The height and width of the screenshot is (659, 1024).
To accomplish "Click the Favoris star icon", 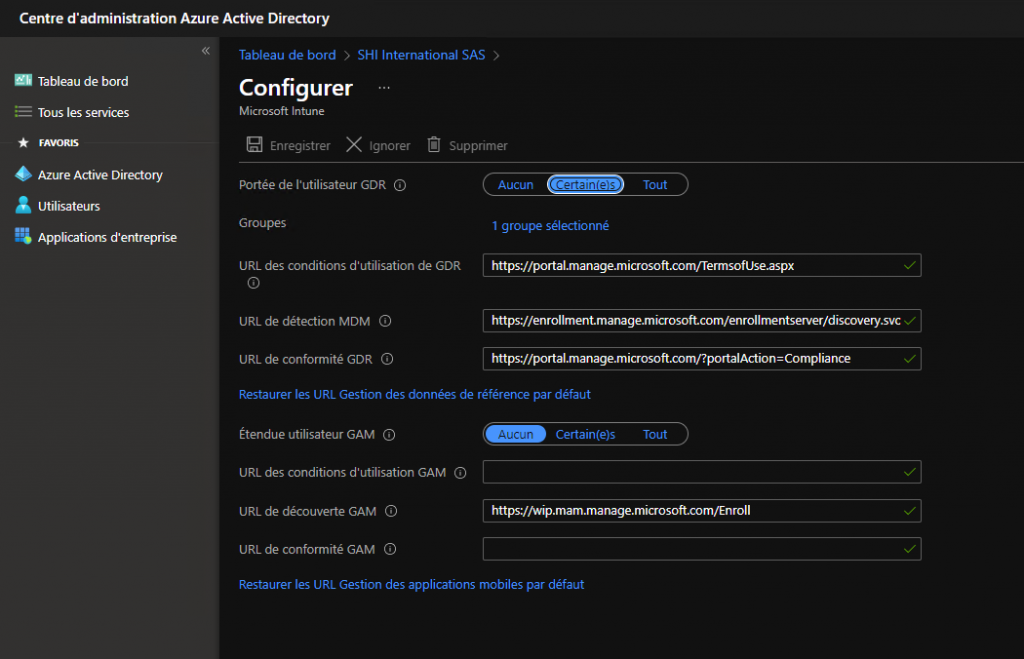I will pos(24,142).
